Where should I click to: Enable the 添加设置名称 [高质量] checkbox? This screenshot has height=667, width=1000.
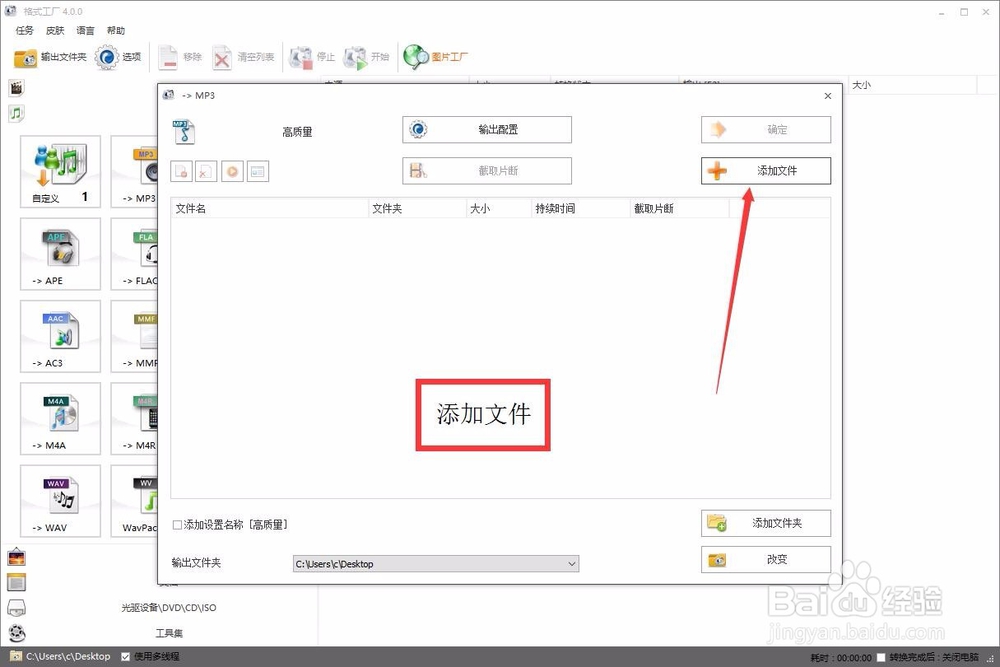click(177, 523)
